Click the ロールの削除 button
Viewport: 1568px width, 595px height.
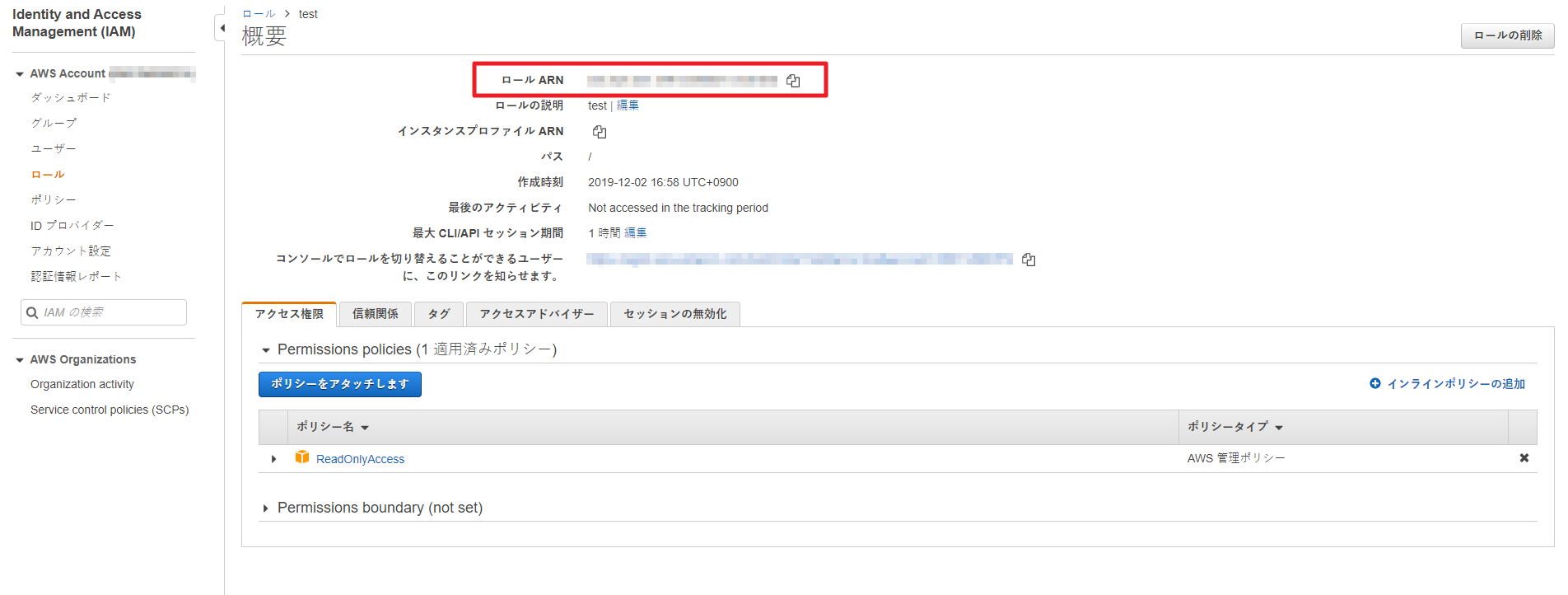pyautogui.click(x=1506, y=35)
